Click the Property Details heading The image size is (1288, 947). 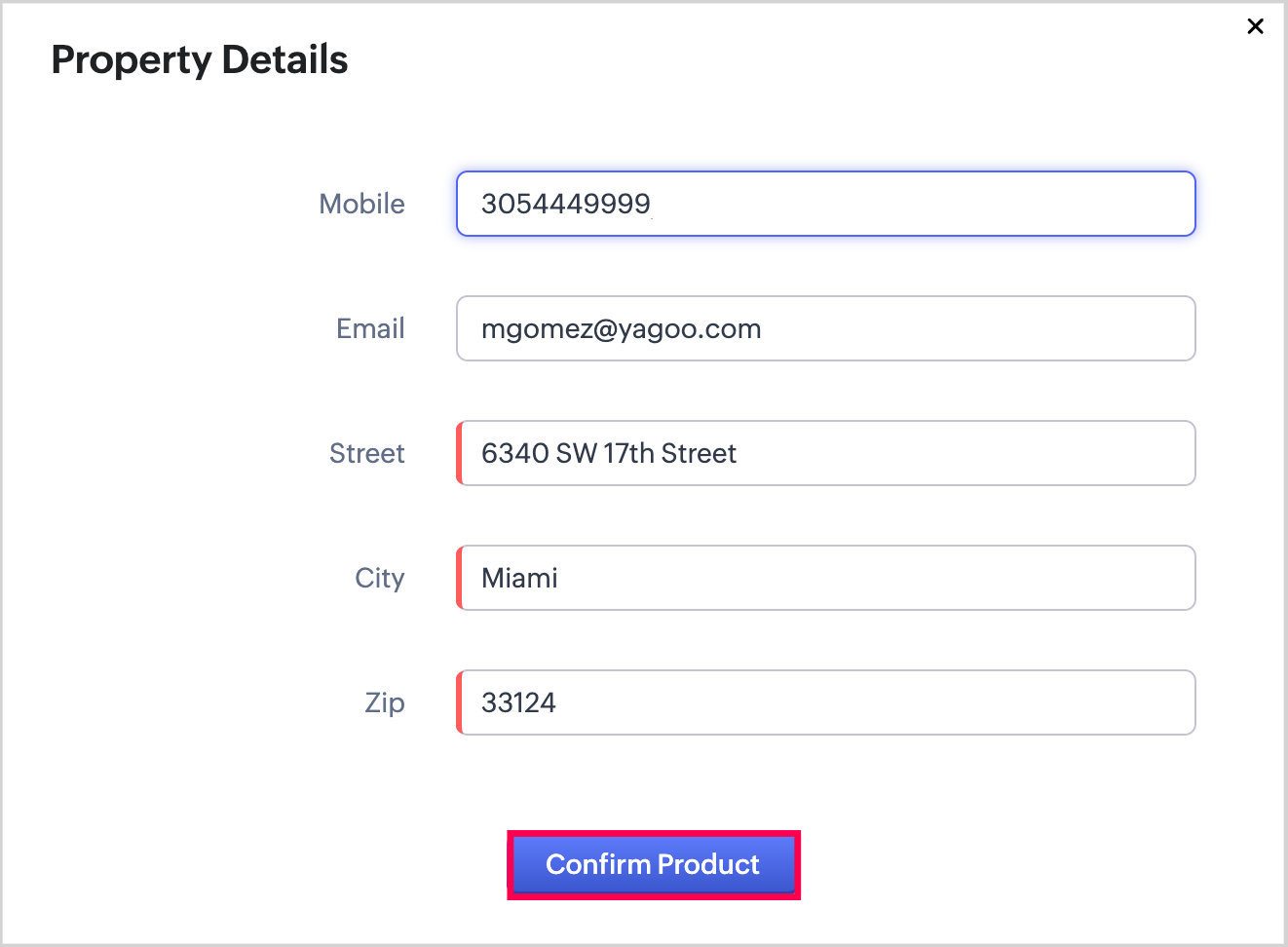[x=200, y=59]
